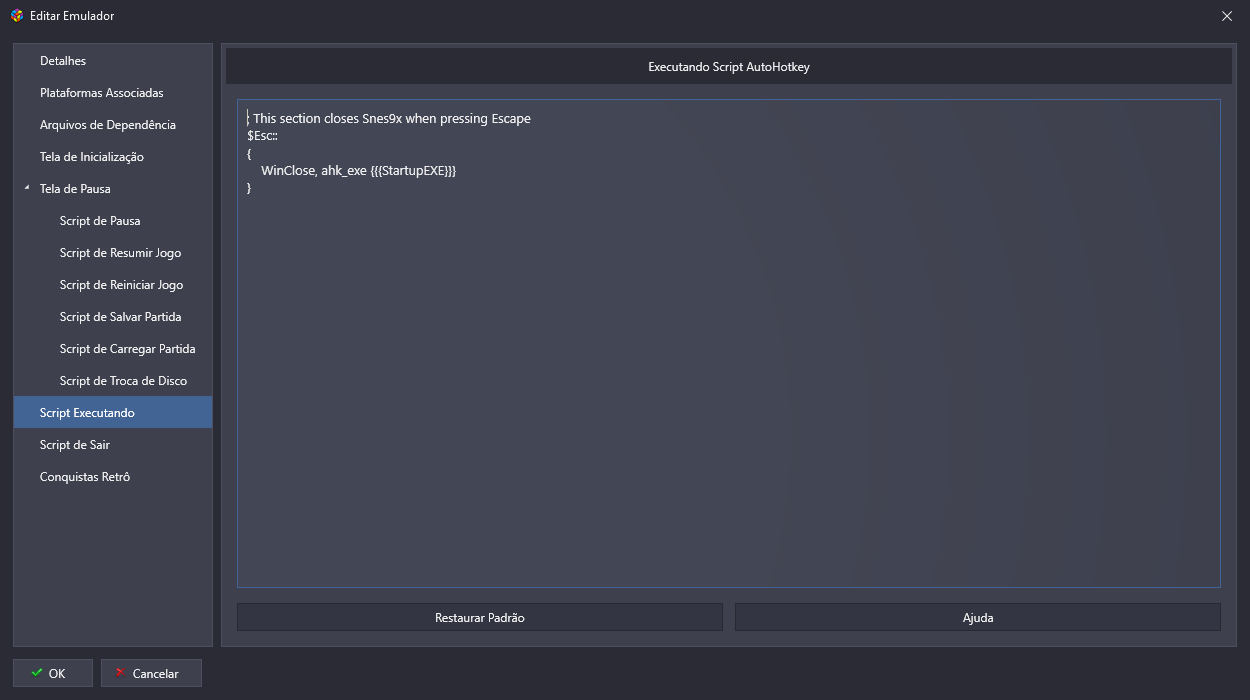Open Script de Carregar Partida
The height and width of the screenshot is (700, 1250).
coord(127,349)
